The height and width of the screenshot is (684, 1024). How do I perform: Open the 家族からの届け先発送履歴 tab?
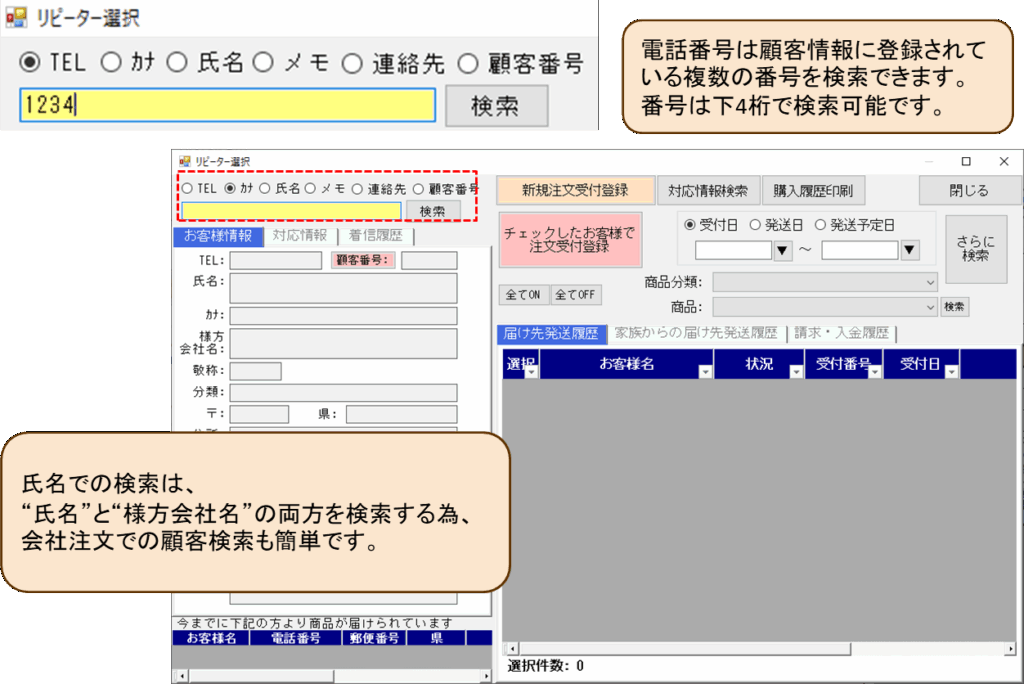point(696,333)
